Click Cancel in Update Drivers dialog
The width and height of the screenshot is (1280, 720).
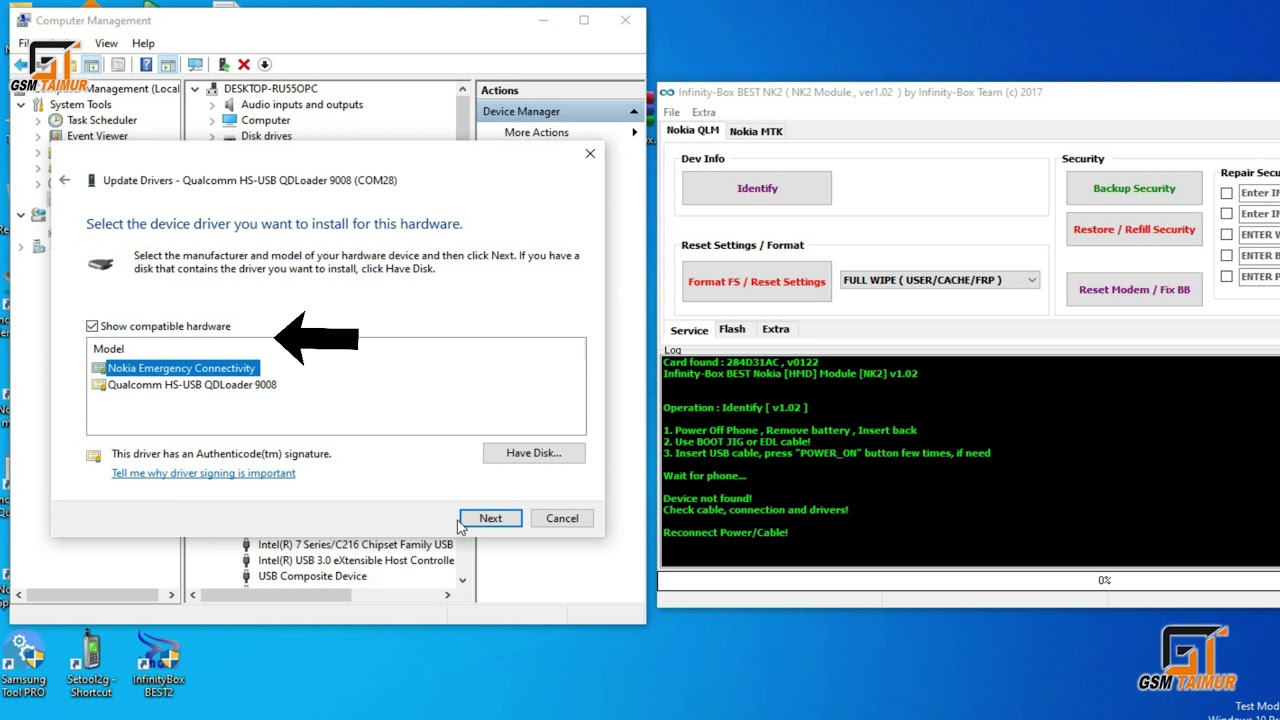point(562,518)
